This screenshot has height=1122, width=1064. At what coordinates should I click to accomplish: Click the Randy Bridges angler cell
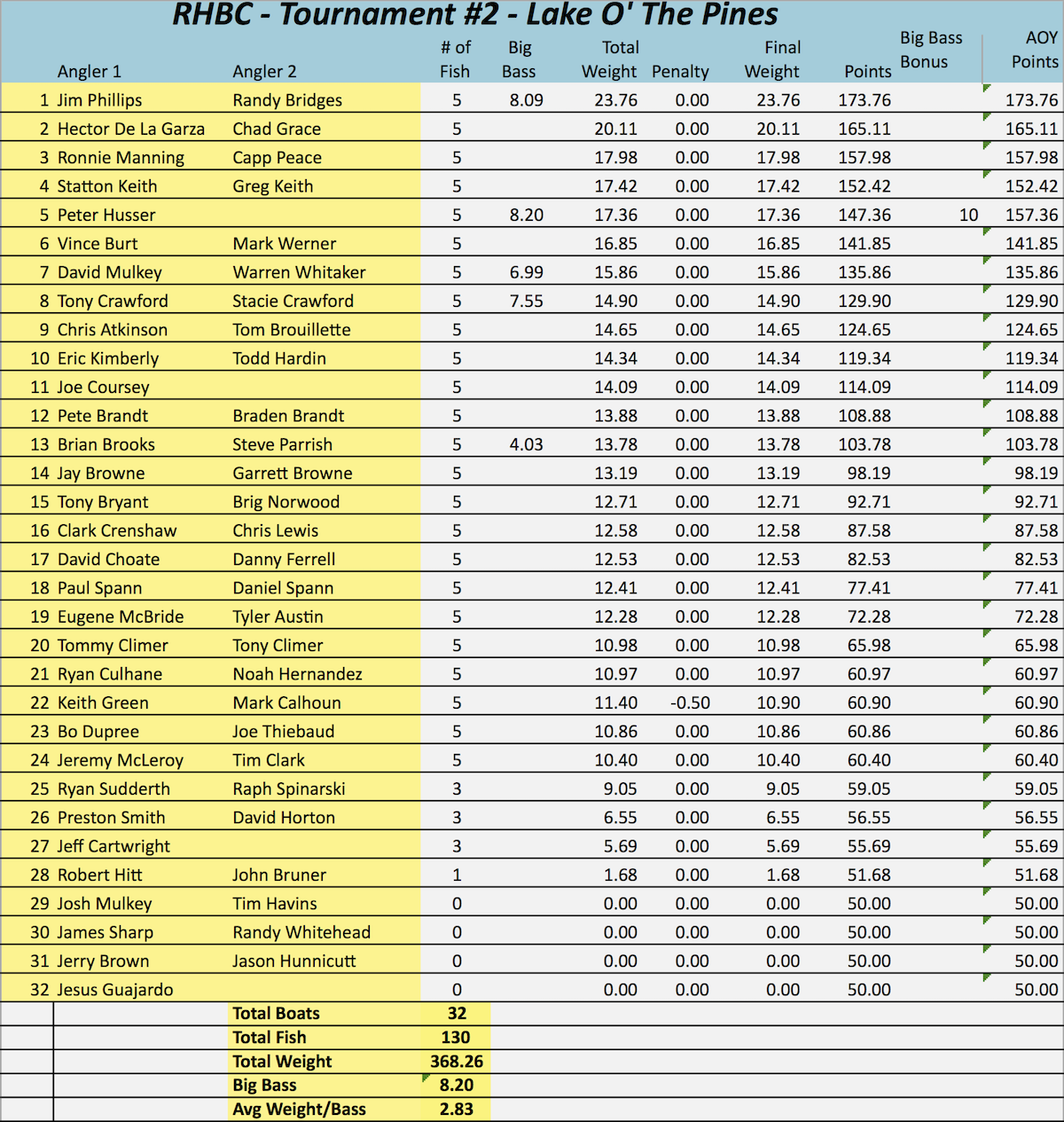tap(287, 100)
